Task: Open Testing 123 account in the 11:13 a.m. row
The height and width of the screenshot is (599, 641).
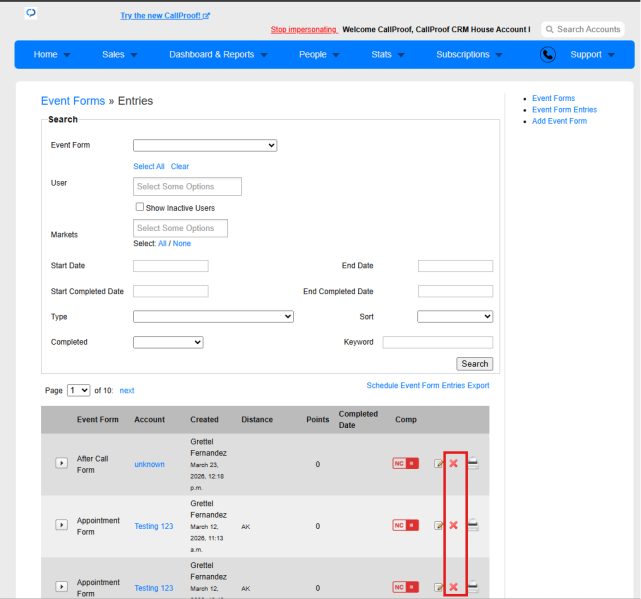Action: [x=154, y=526]
